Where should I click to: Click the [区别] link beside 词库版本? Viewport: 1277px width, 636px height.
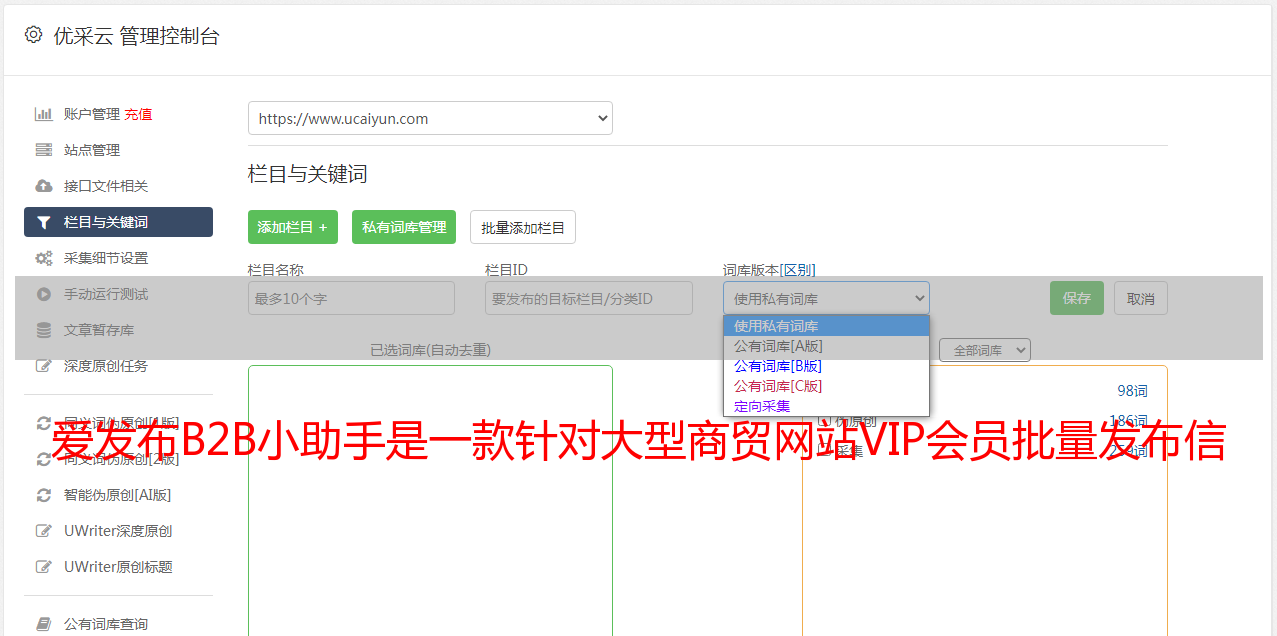tap(798, 270)
